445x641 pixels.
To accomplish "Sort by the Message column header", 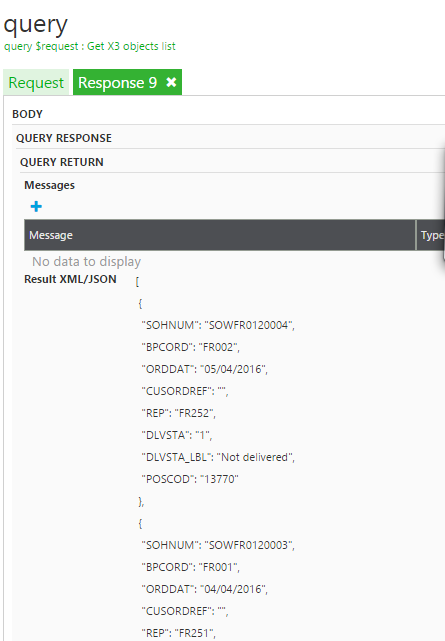I will [51, 235].
